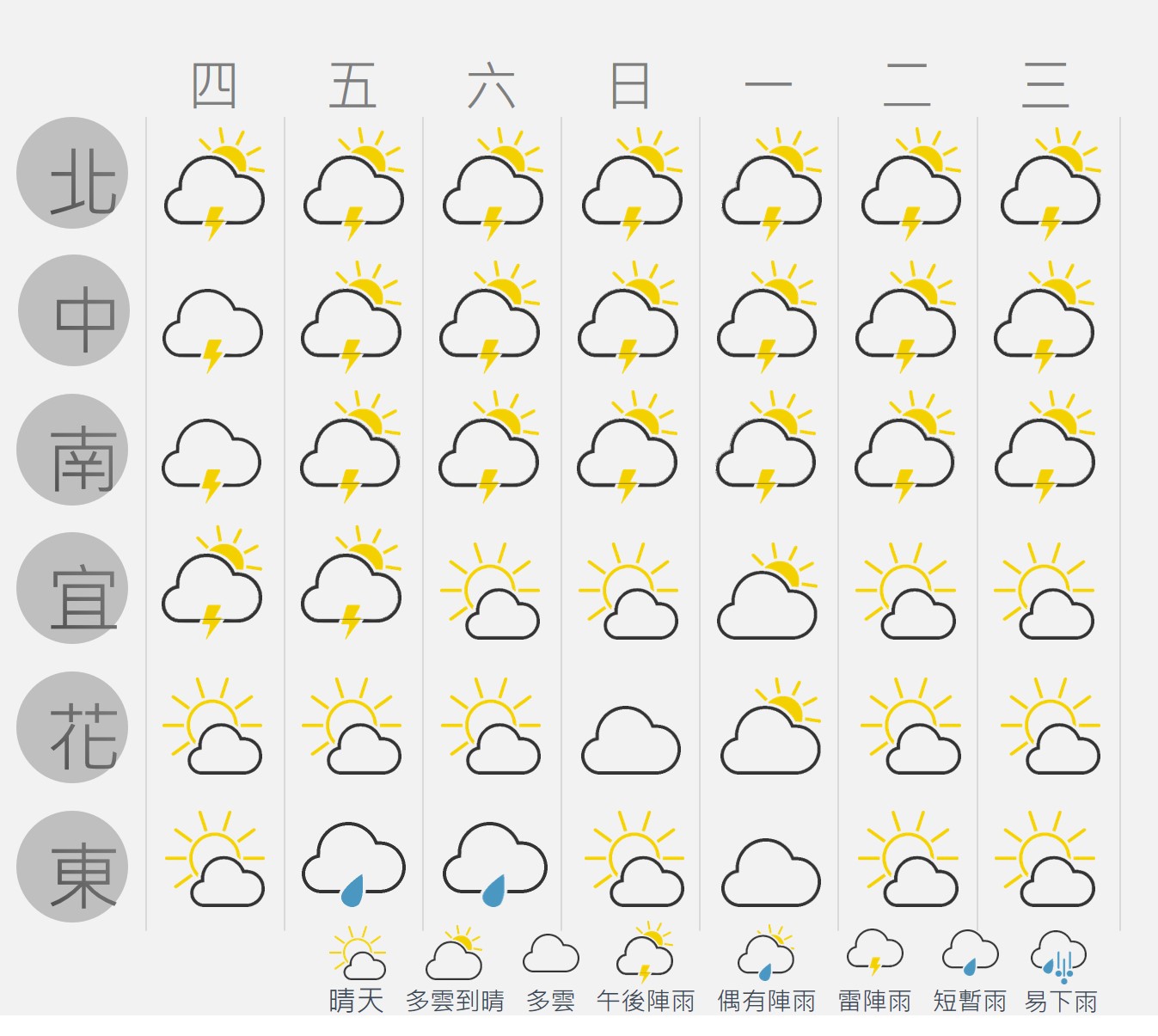Click 花 row cloudy icon under 日
The width and height of the screenshot is (1158, 1036).
(x=631, y=740)
